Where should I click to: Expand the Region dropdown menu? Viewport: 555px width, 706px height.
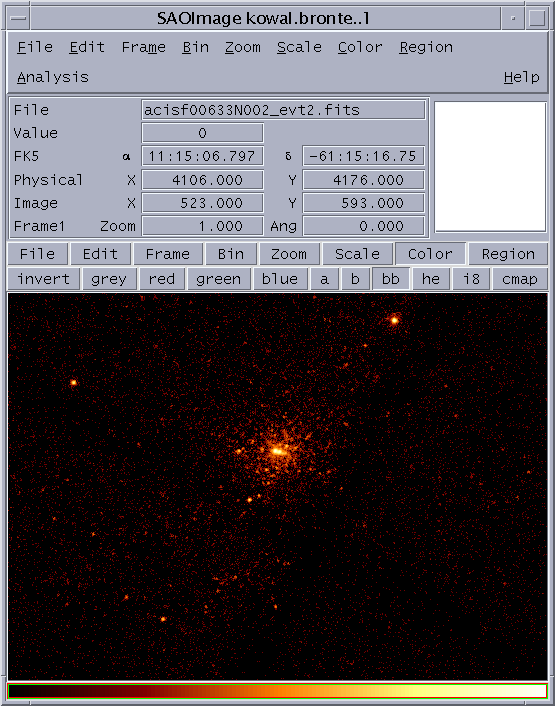pyautogui.click(x=426, y=47)
